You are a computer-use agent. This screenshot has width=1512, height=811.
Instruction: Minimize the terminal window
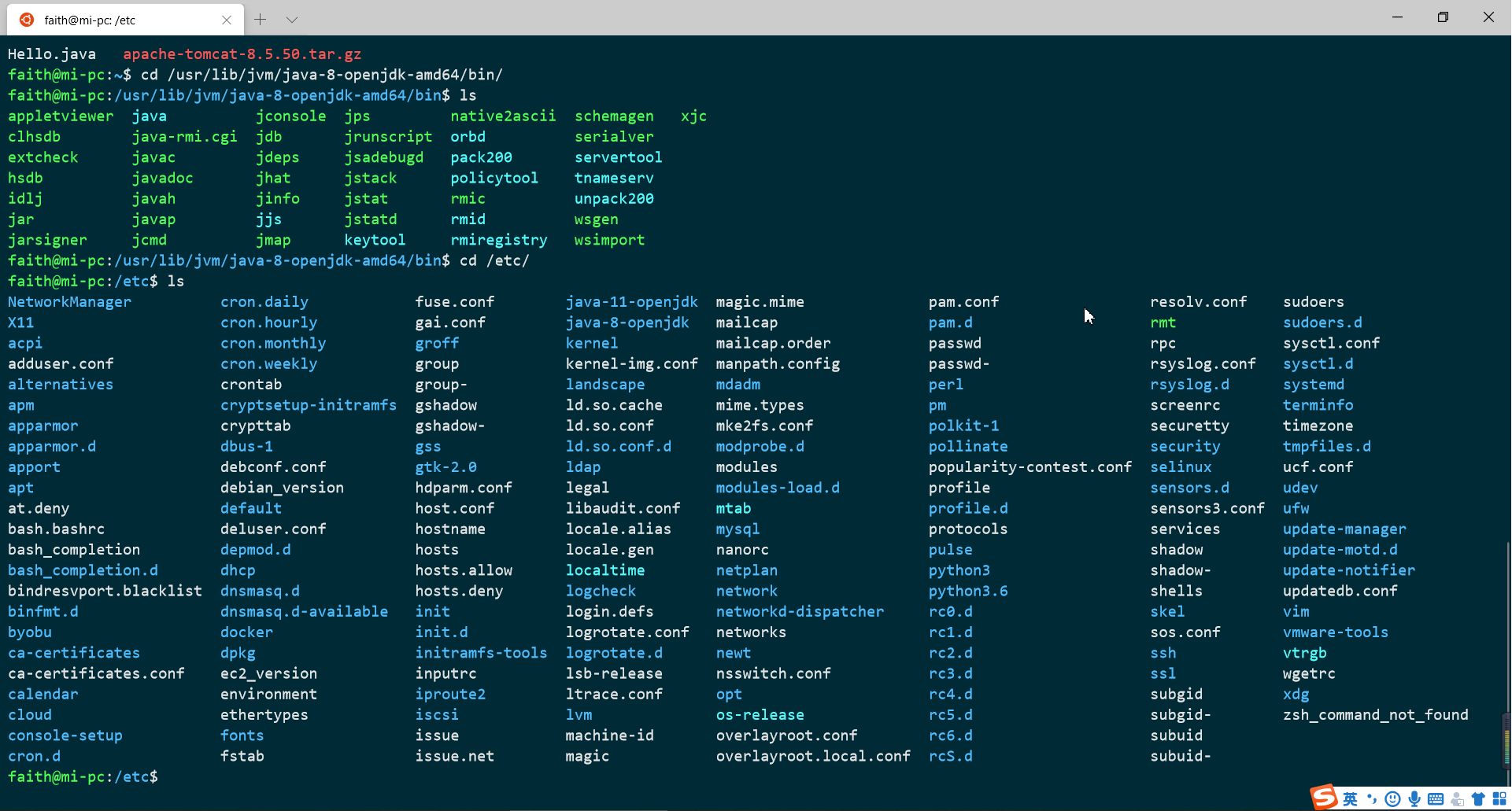[x=1398, y=17]
